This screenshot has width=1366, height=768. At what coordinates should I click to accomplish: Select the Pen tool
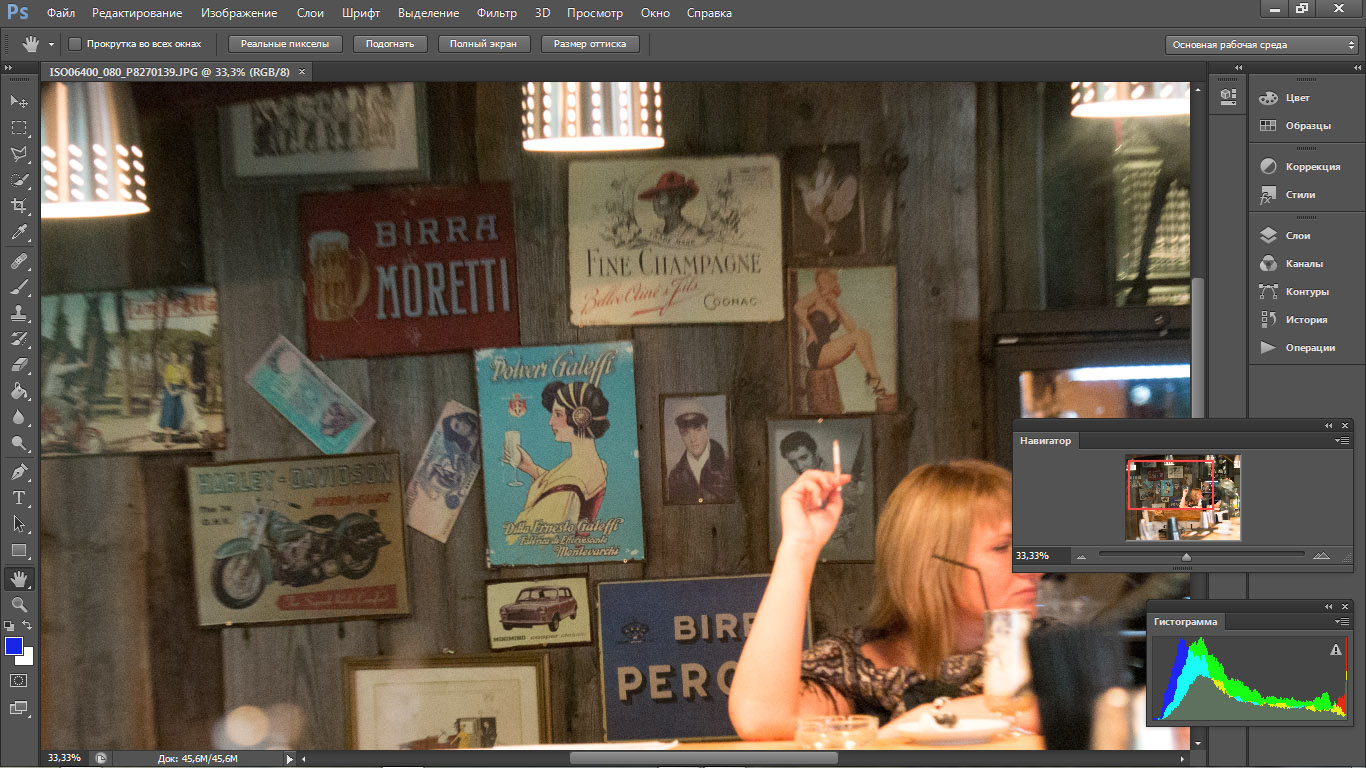pyautogui.click(x=19, y=471)
